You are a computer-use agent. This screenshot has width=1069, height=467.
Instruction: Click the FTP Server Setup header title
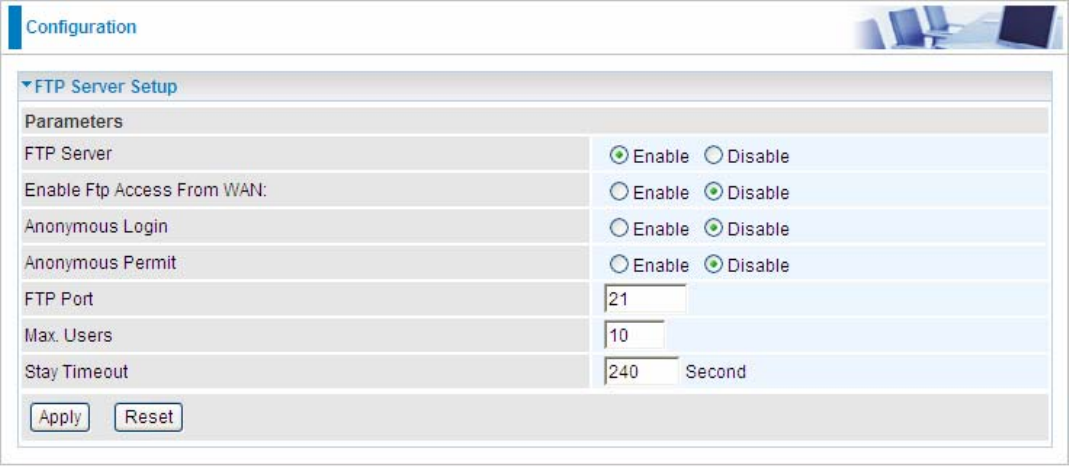pos(106,87)
